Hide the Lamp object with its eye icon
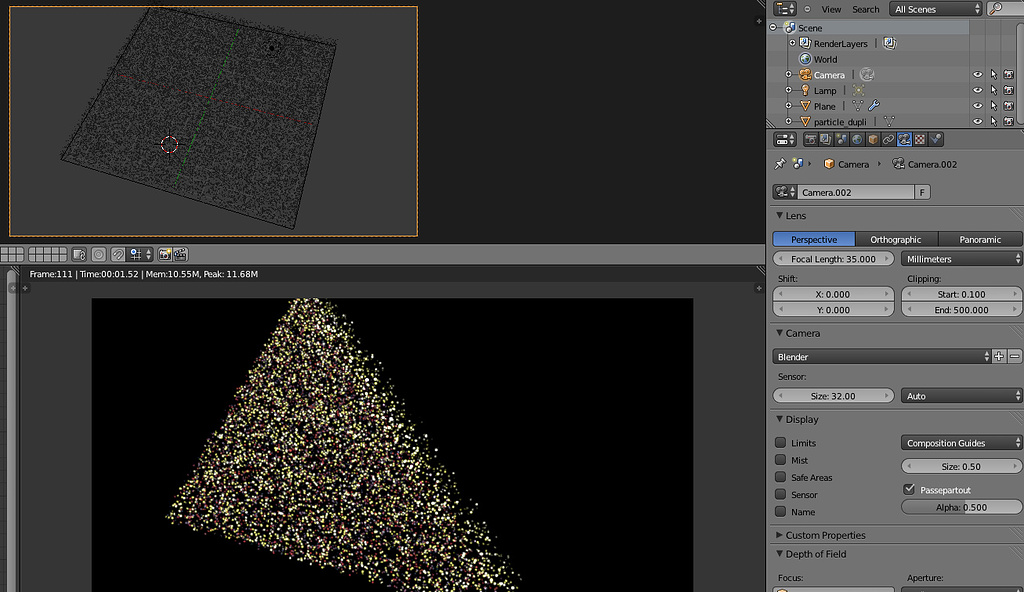The height and width of the screenshot is (592, 1024). (x=978, y=90)
